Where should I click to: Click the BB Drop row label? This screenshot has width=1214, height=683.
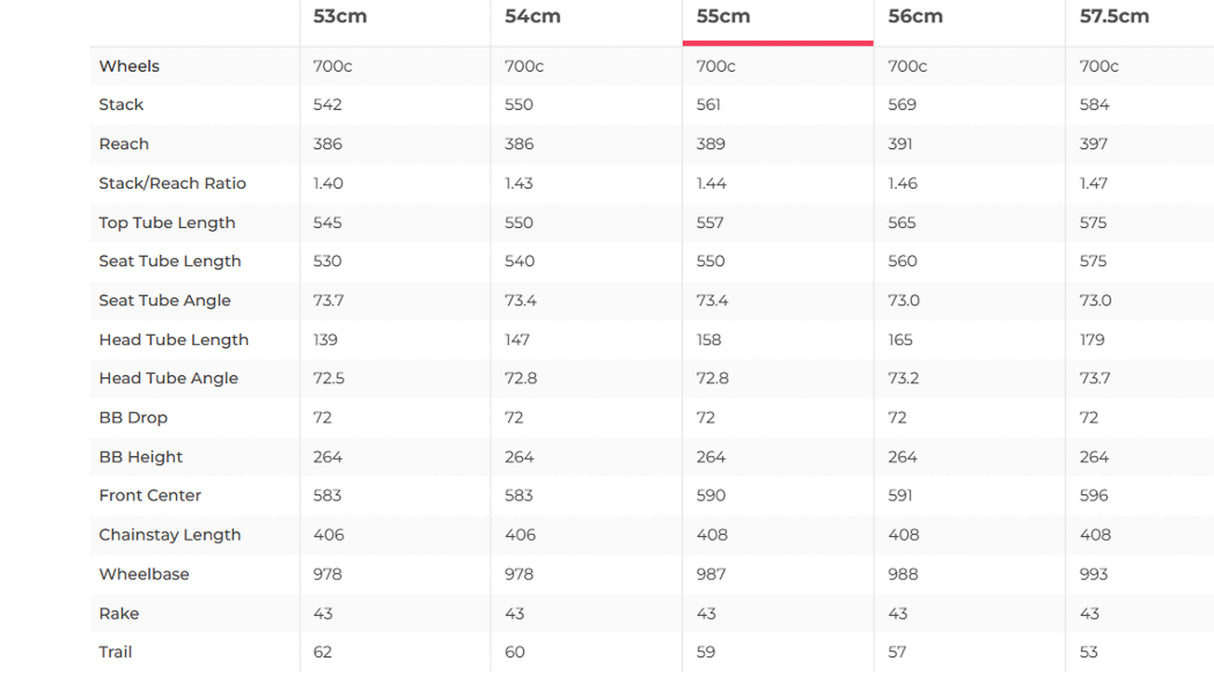[133, 417]
